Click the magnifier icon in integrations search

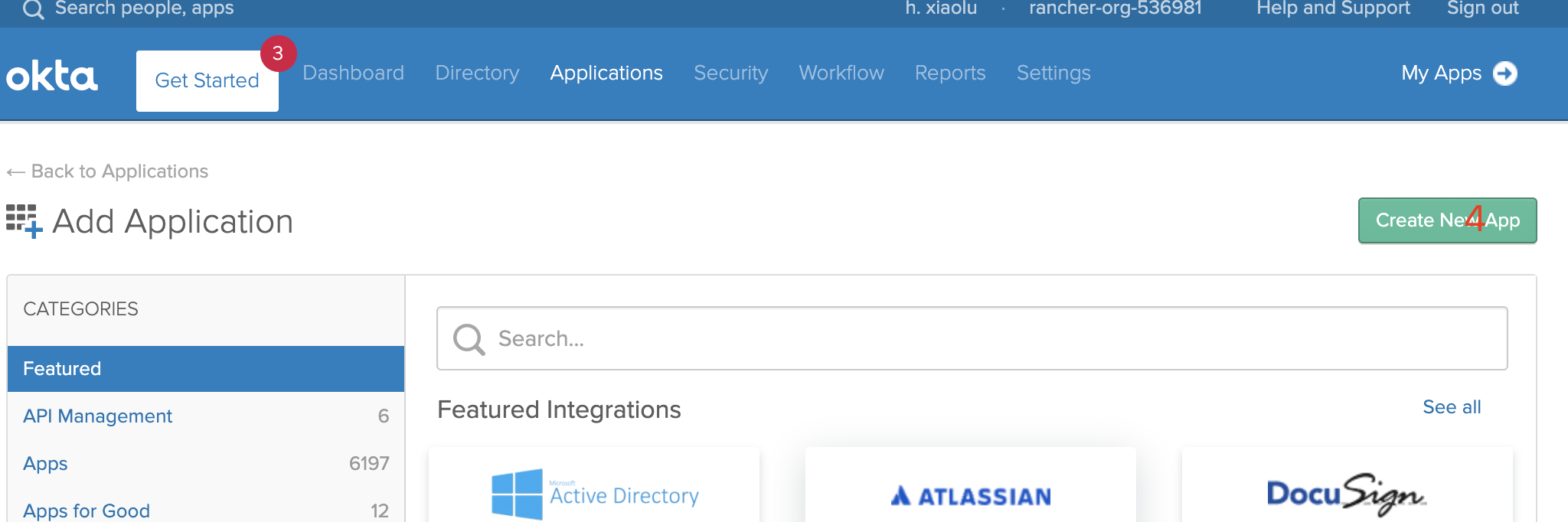(x=469, y=339)
